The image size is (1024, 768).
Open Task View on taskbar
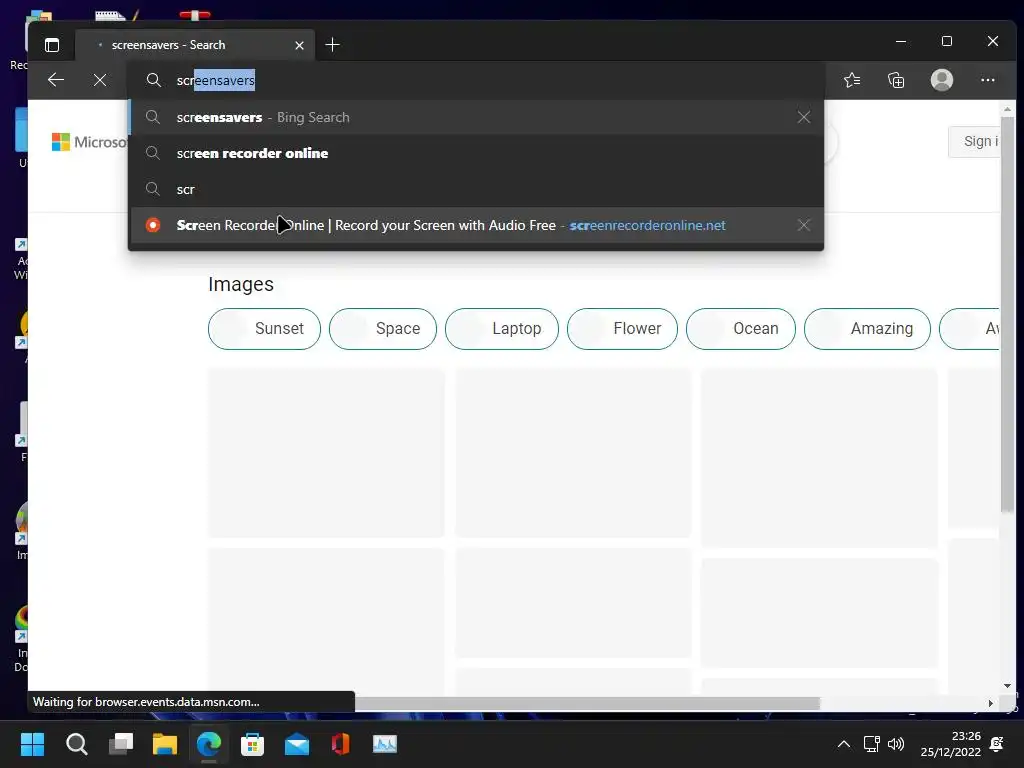tap(121, 744)
